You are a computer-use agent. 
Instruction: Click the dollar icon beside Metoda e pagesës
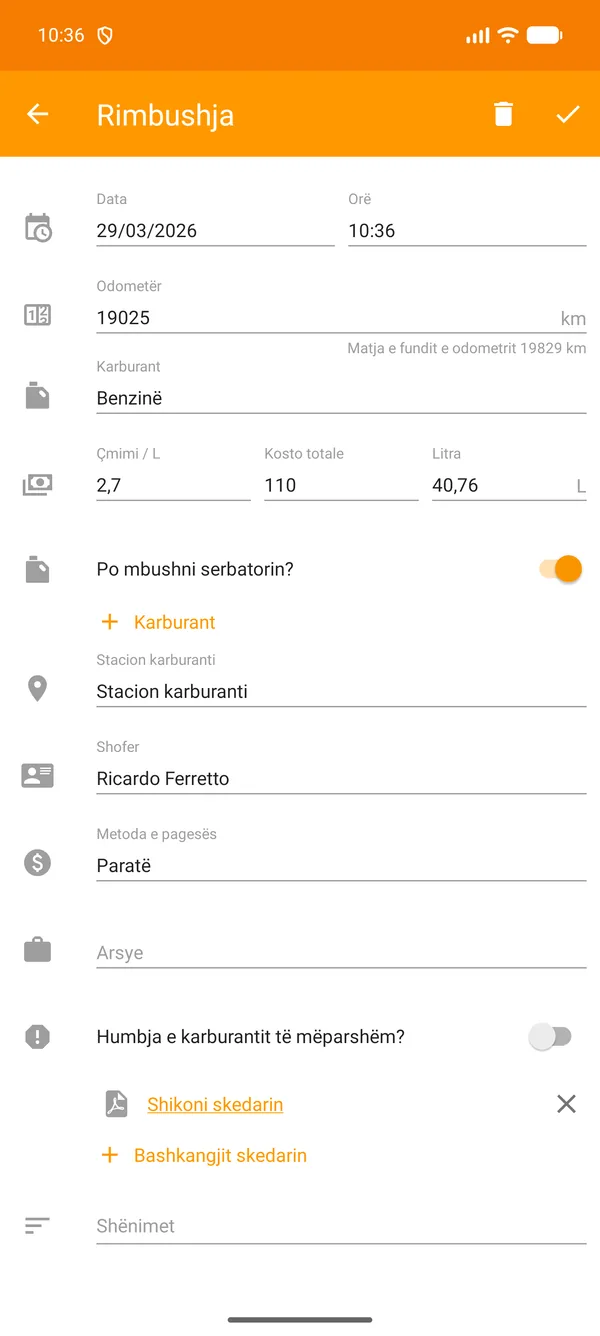pyautogui.click(x=37, y=862)
